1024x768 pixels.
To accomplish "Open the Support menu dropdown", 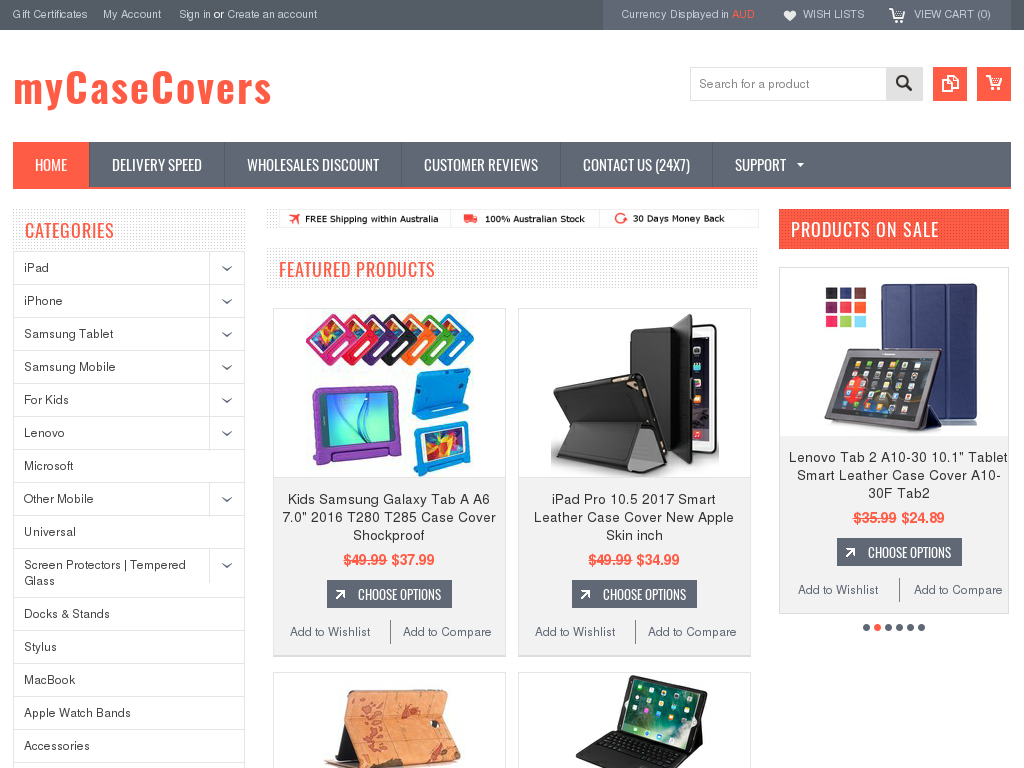I will click(x=769, y=165).
